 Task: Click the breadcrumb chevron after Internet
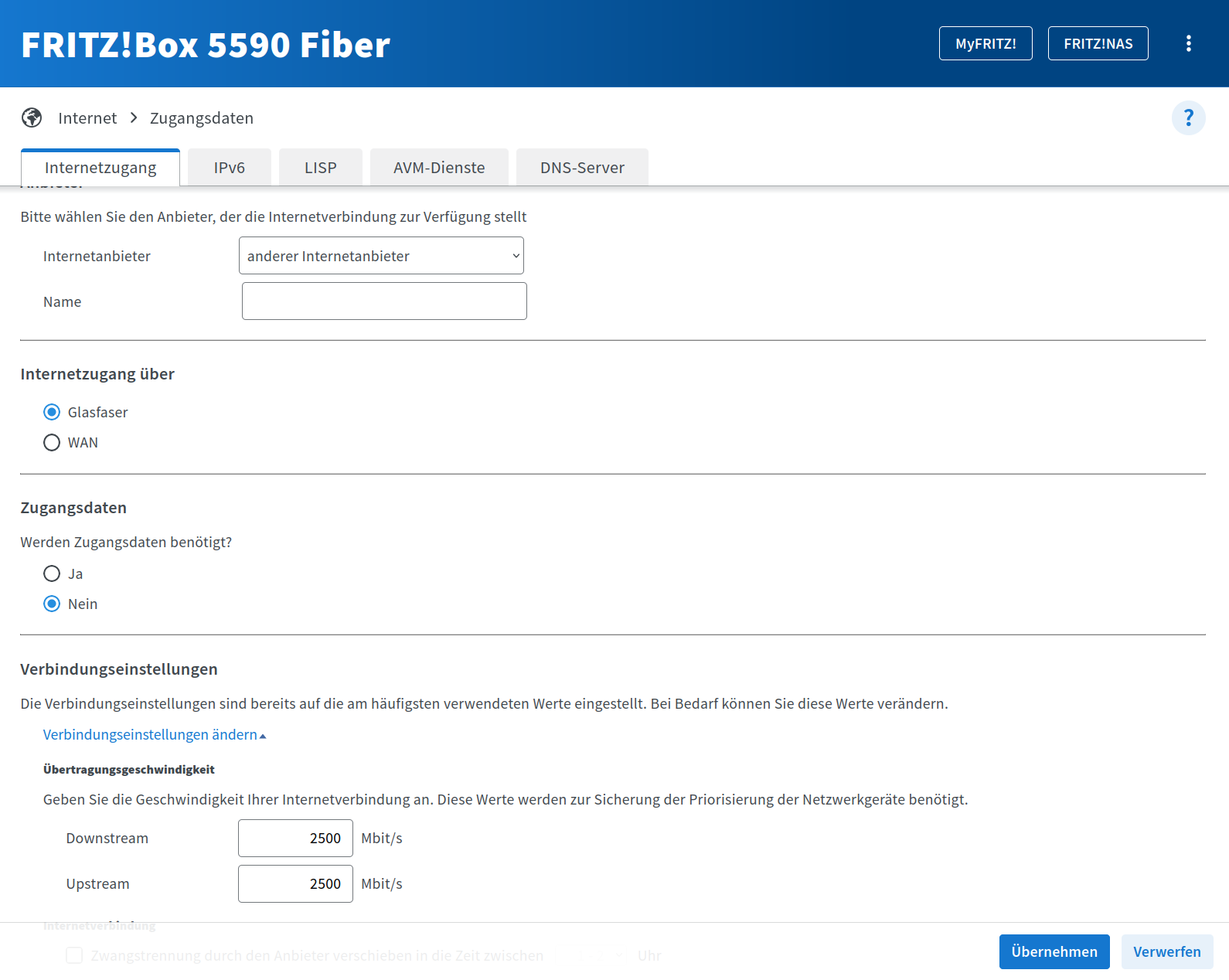[134, 117]
